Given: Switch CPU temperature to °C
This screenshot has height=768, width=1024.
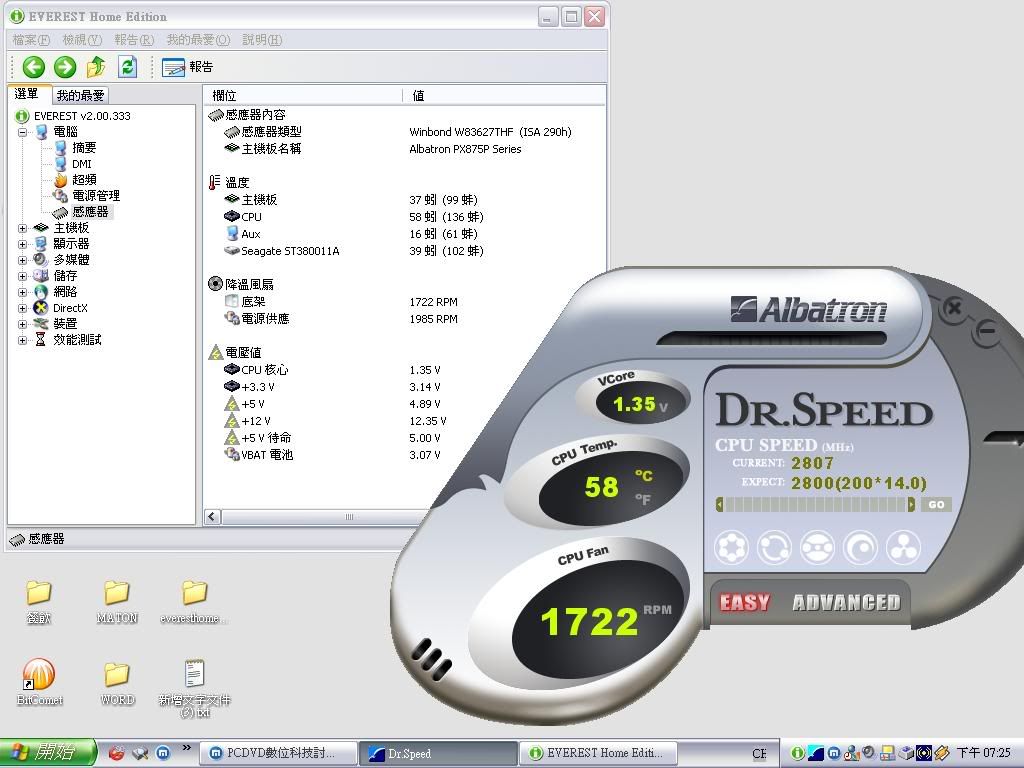Looking at the screenshot, I should click(643, 475).
